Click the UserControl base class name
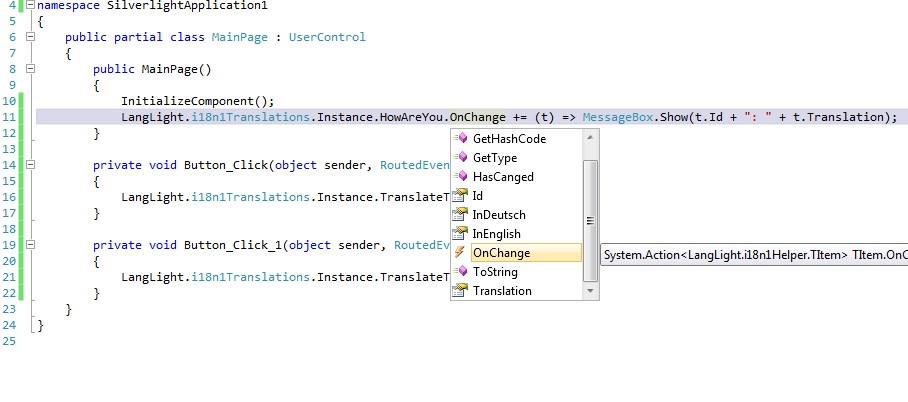 click(x=327, y=37)
